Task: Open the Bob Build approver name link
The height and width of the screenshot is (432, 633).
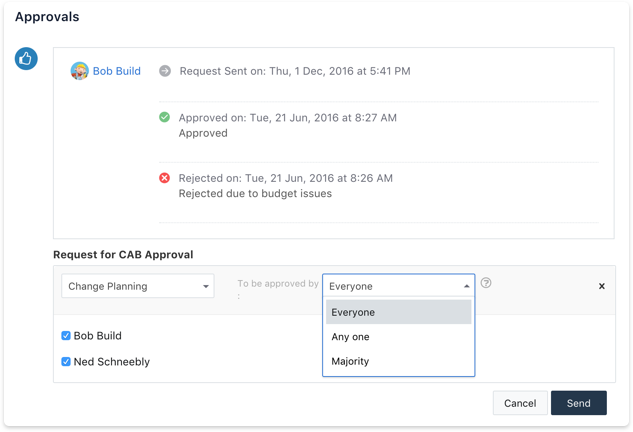Action: click(116, 71)
